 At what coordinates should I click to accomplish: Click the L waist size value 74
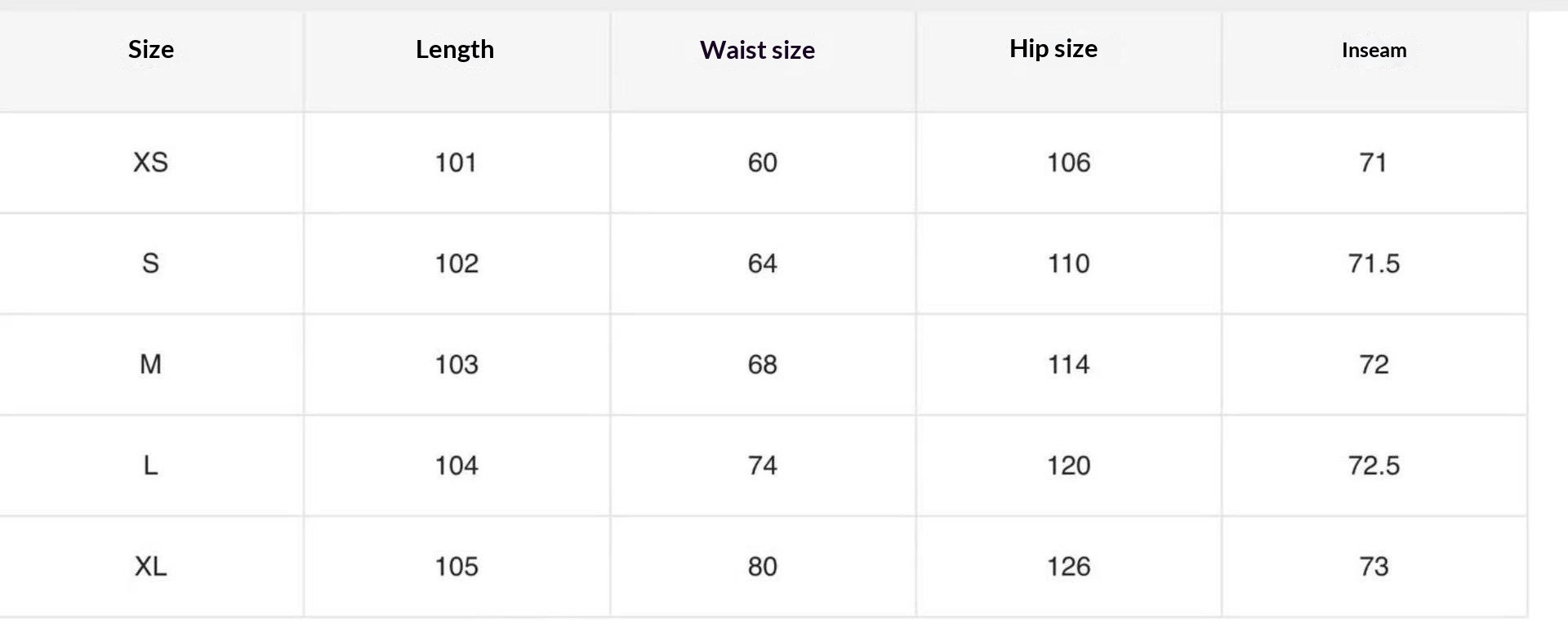pos(763,465)
